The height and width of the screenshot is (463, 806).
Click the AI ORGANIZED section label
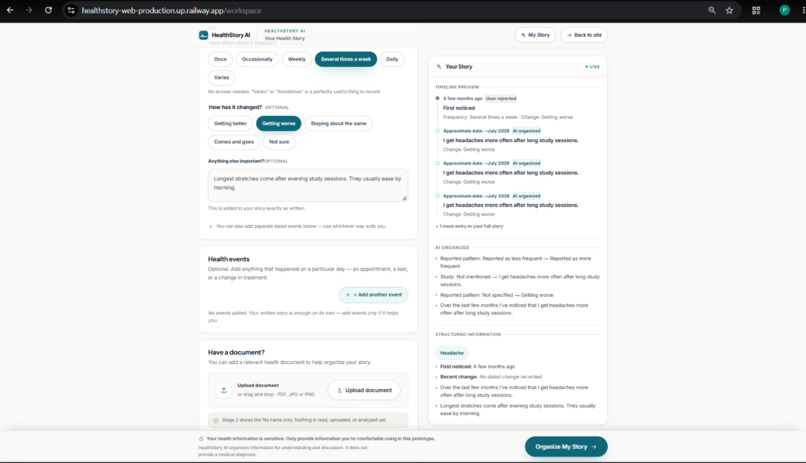point(452,248)
